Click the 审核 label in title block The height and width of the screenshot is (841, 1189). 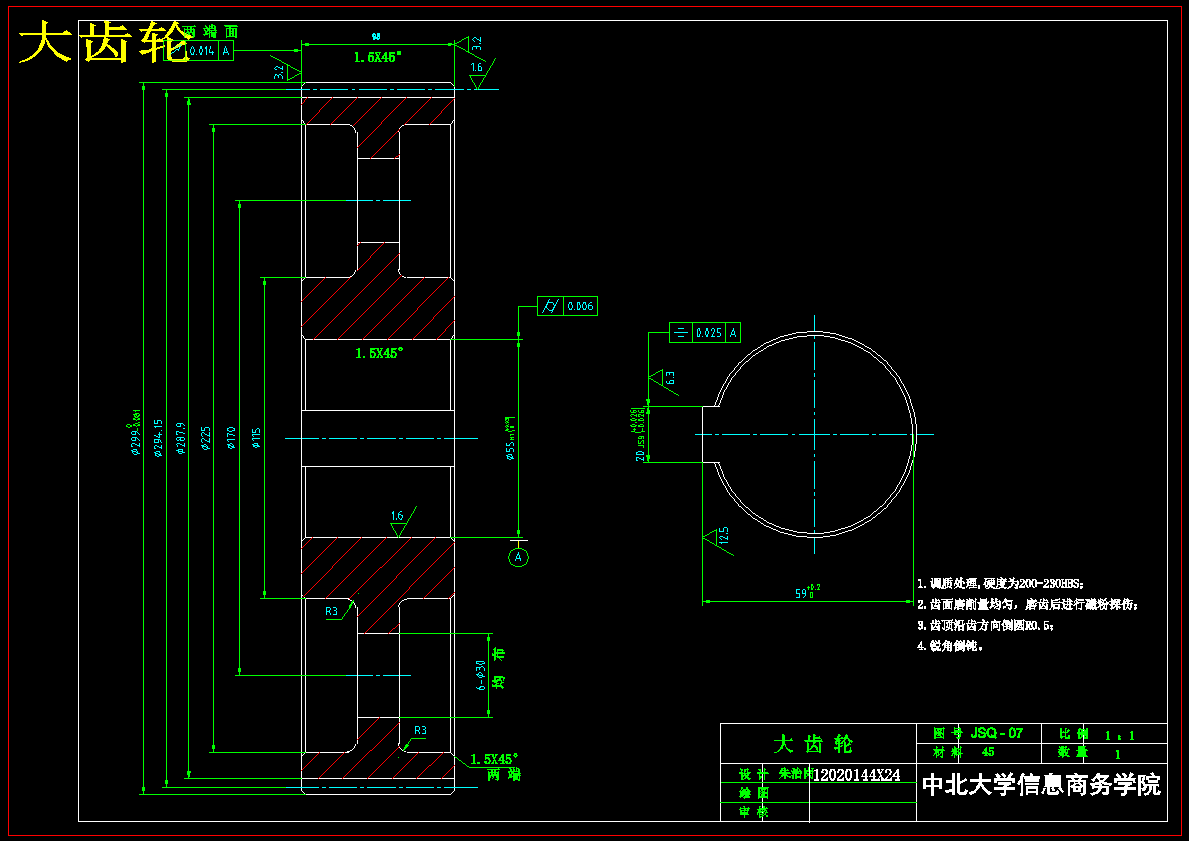(754, 811)
